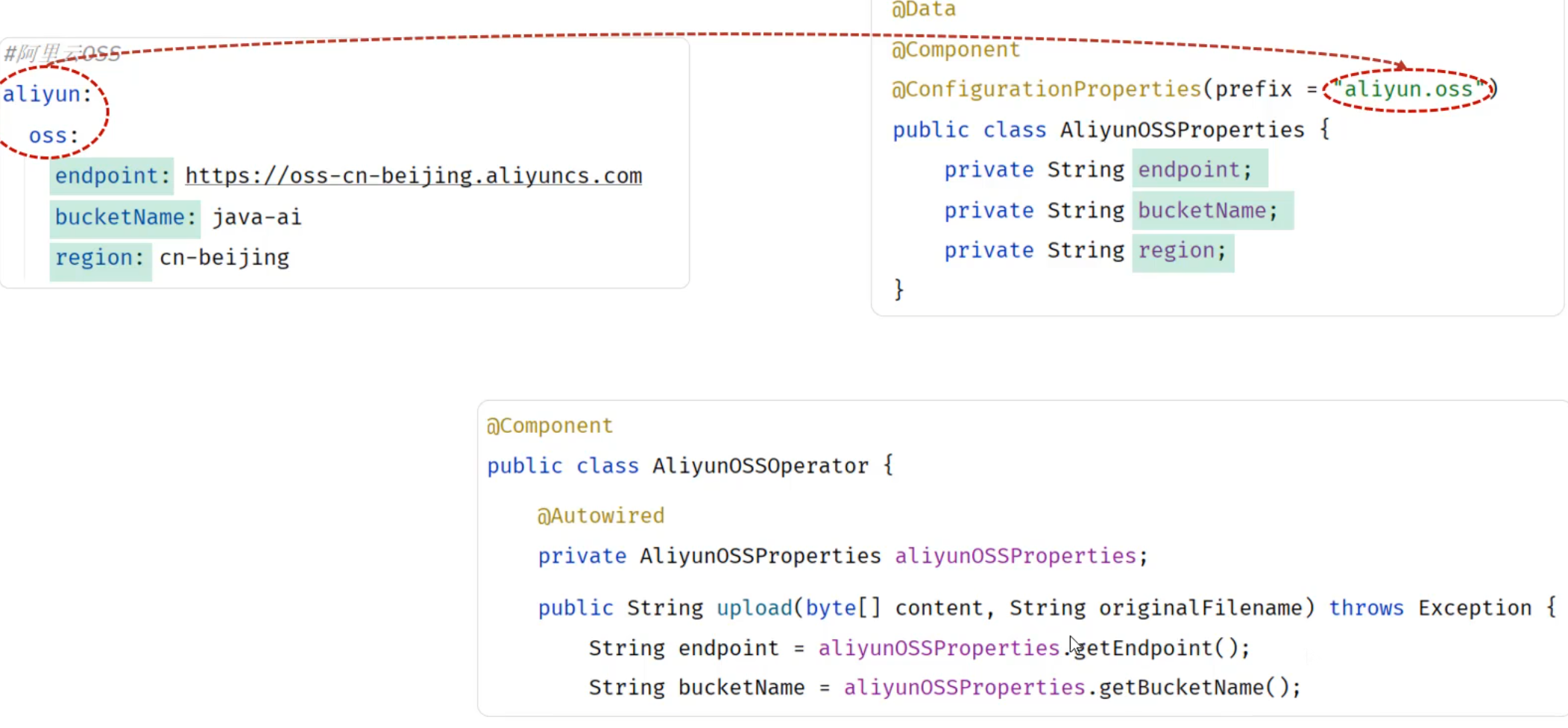Click the "cn-beijing" region value
1568x728 pixels.
[x=224, y=258]
